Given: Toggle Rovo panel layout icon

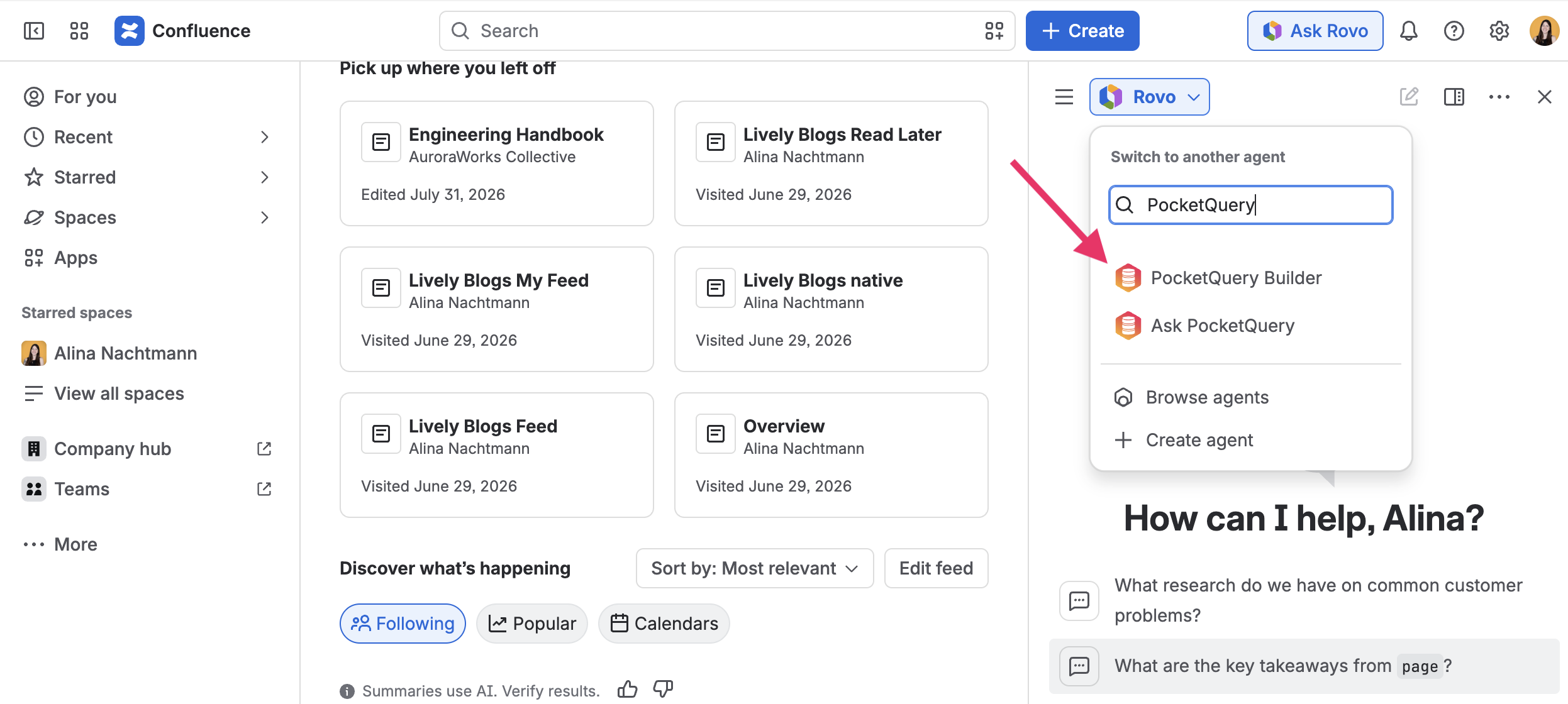Looking at the screenshot, I should tap(1454, 97).
